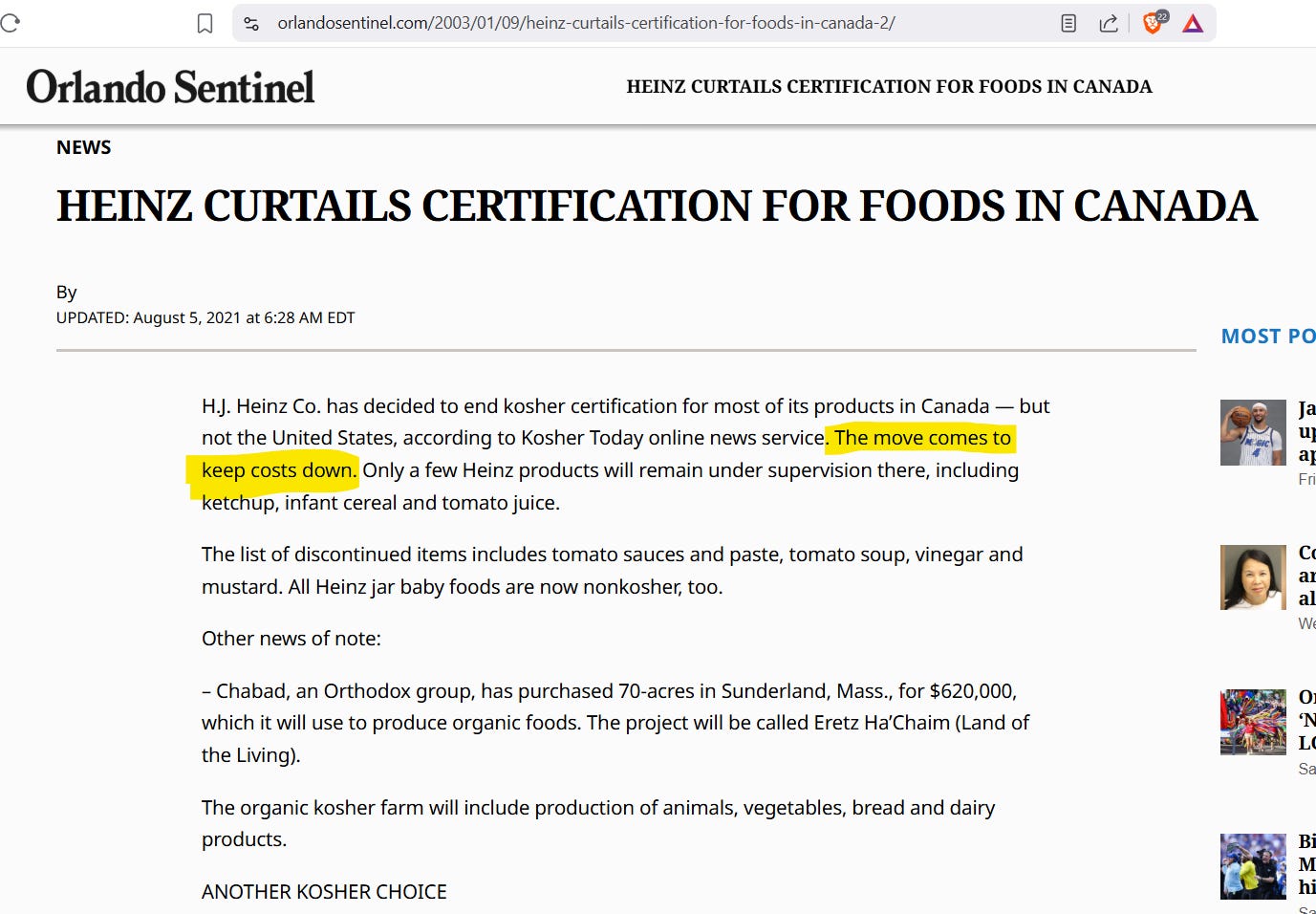Click the 'ANOTHER KOSHER CHOICE' subheading
The image size is (1316, 914).
(324, 892)
